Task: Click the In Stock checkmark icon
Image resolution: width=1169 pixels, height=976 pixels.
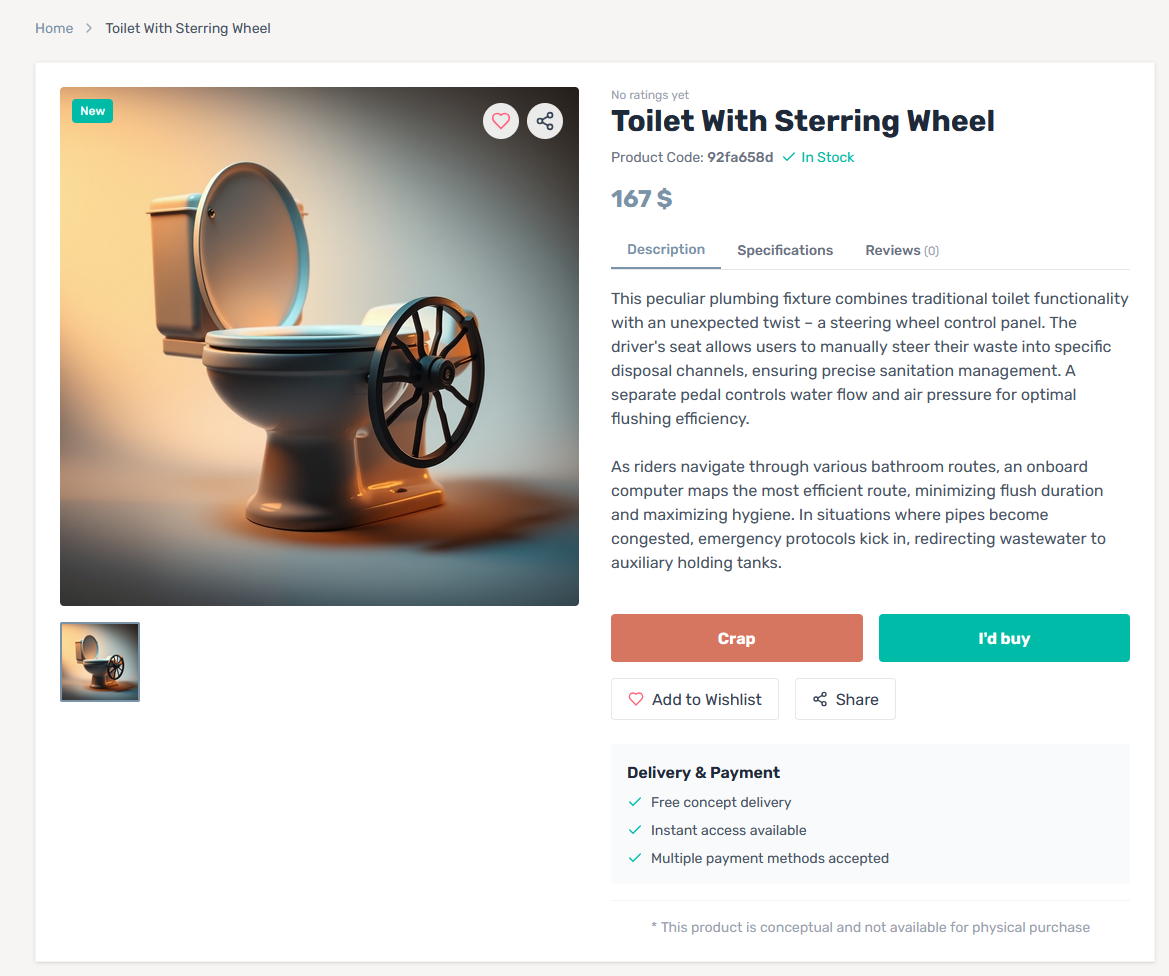Action: tap(789, 157)
